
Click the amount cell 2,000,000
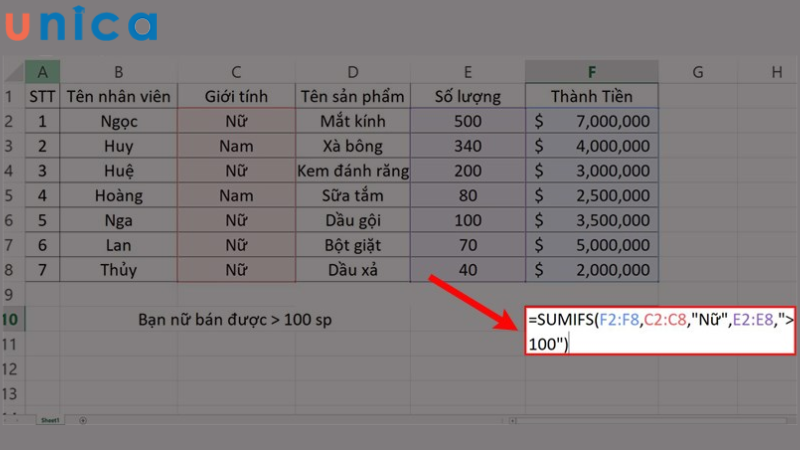tap(592, 270)
